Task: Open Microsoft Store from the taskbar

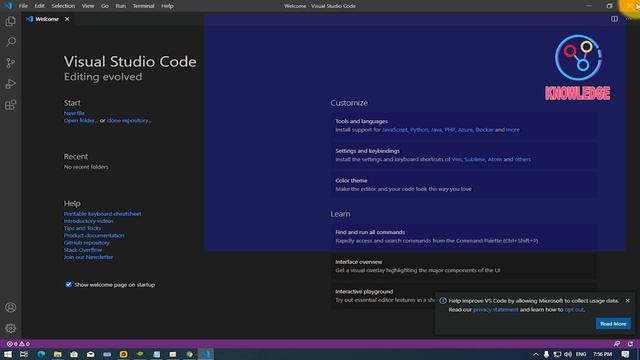Action: [74, 354]
